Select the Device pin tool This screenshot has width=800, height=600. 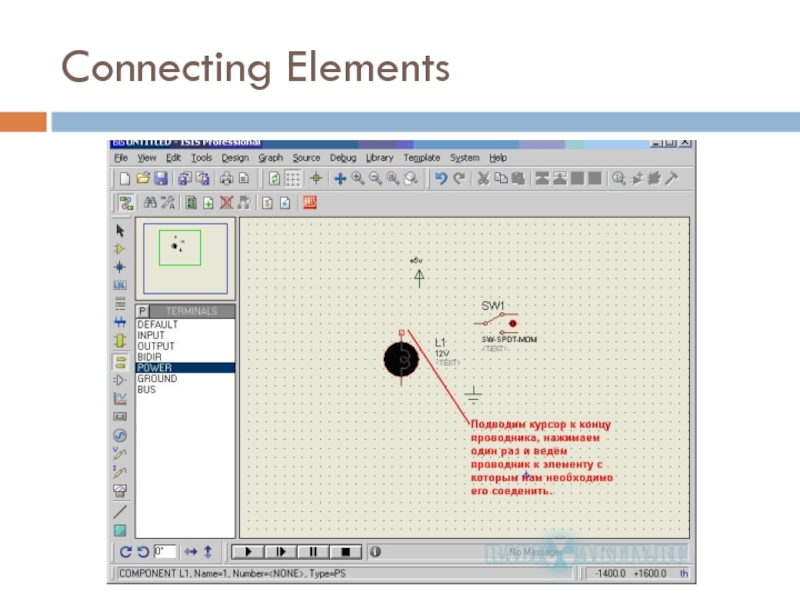[x=120, y=380]
